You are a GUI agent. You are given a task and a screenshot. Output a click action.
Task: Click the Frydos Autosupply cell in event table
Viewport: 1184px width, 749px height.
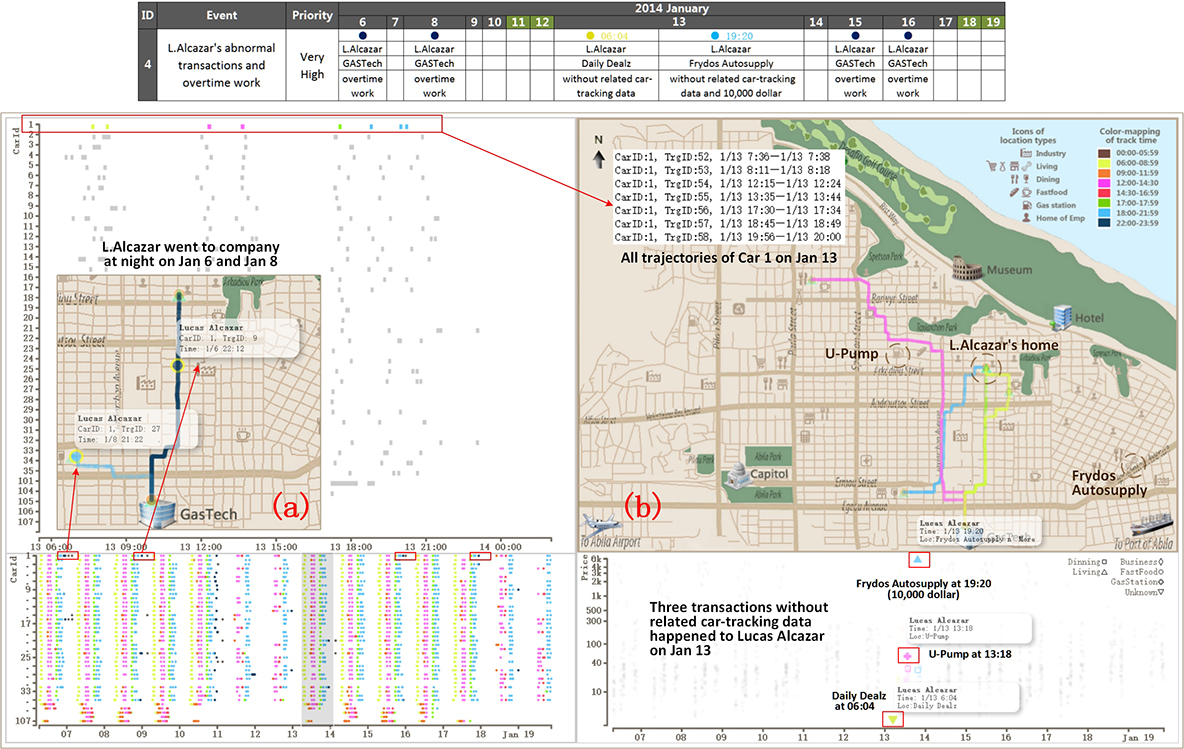[731, 63]
